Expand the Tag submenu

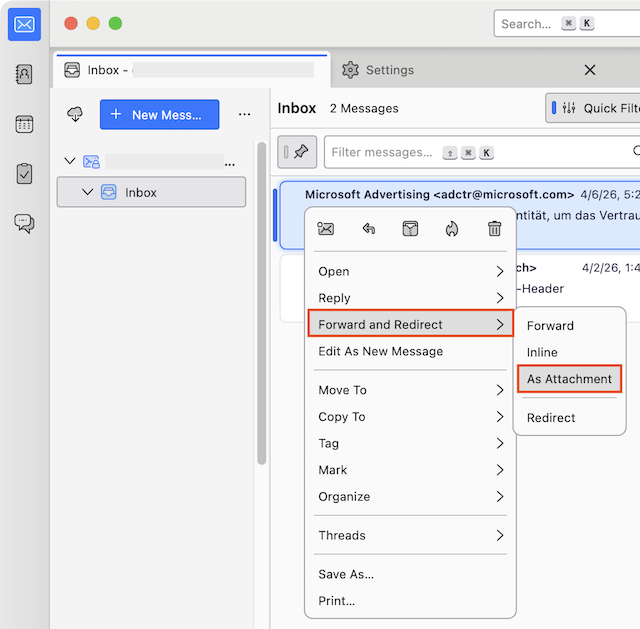tap(411, 443)
